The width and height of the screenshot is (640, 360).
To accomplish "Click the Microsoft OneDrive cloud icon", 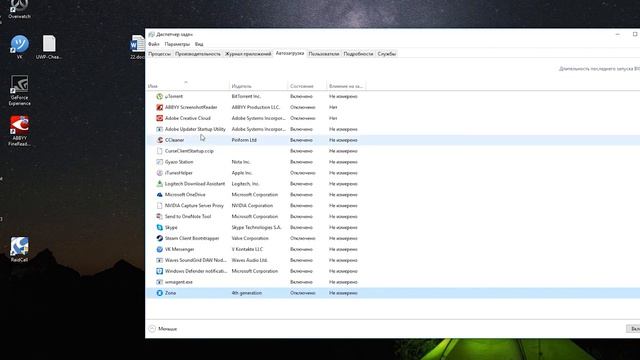I will 160,195.
